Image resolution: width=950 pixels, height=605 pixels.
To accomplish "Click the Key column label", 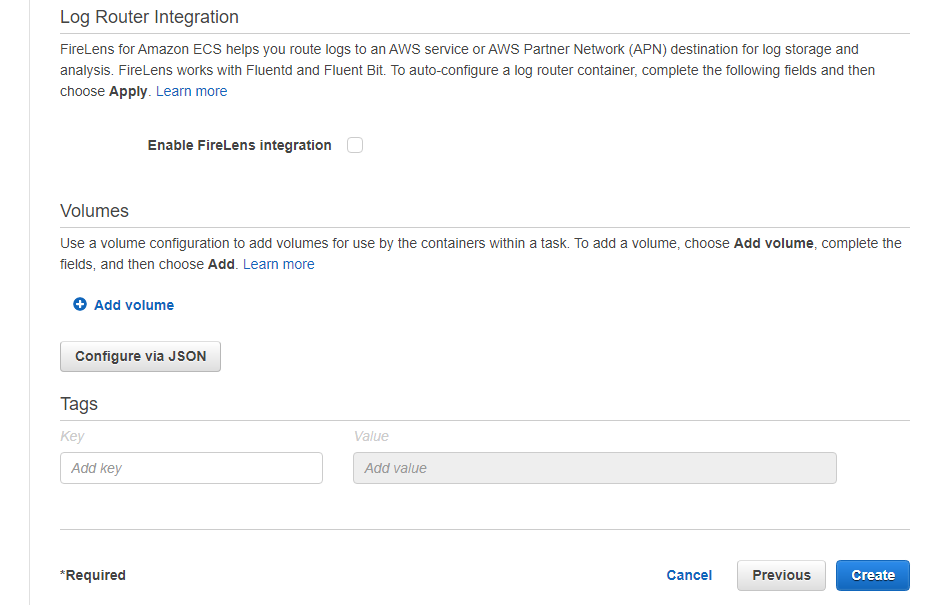I will [x=72, y=436].
